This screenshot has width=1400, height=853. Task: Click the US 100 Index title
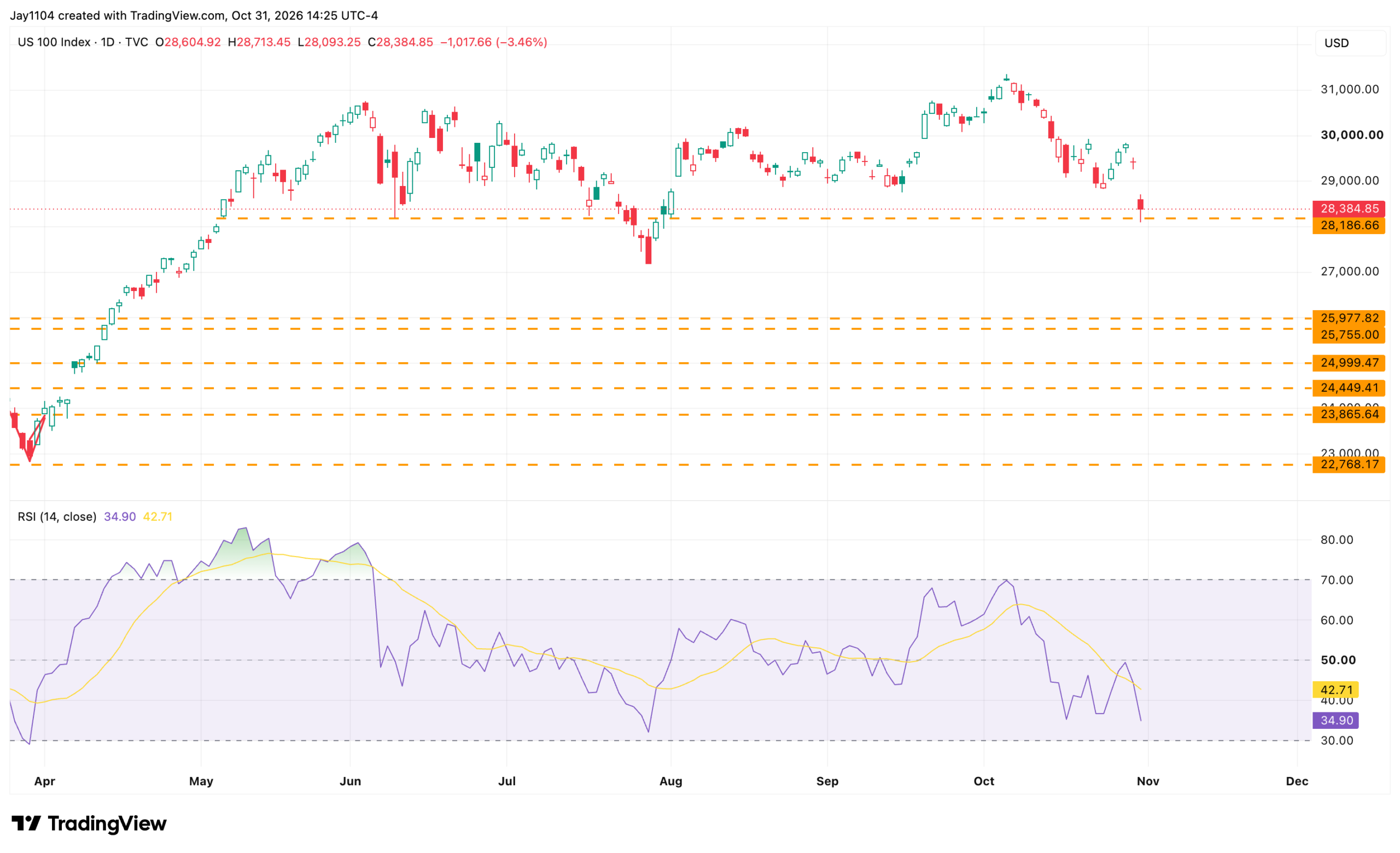tap(54, 42)
